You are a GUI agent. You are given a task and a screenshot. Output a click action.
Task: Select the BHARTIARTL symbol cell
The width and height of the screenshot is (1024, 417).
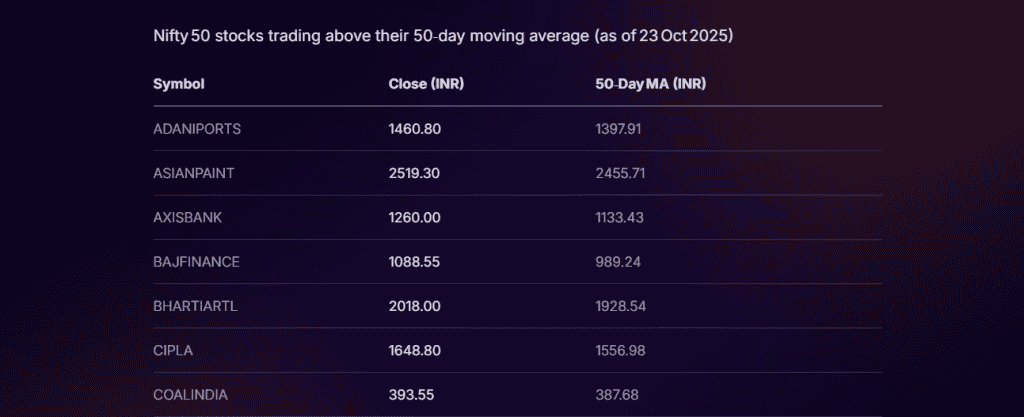[196, 306]
